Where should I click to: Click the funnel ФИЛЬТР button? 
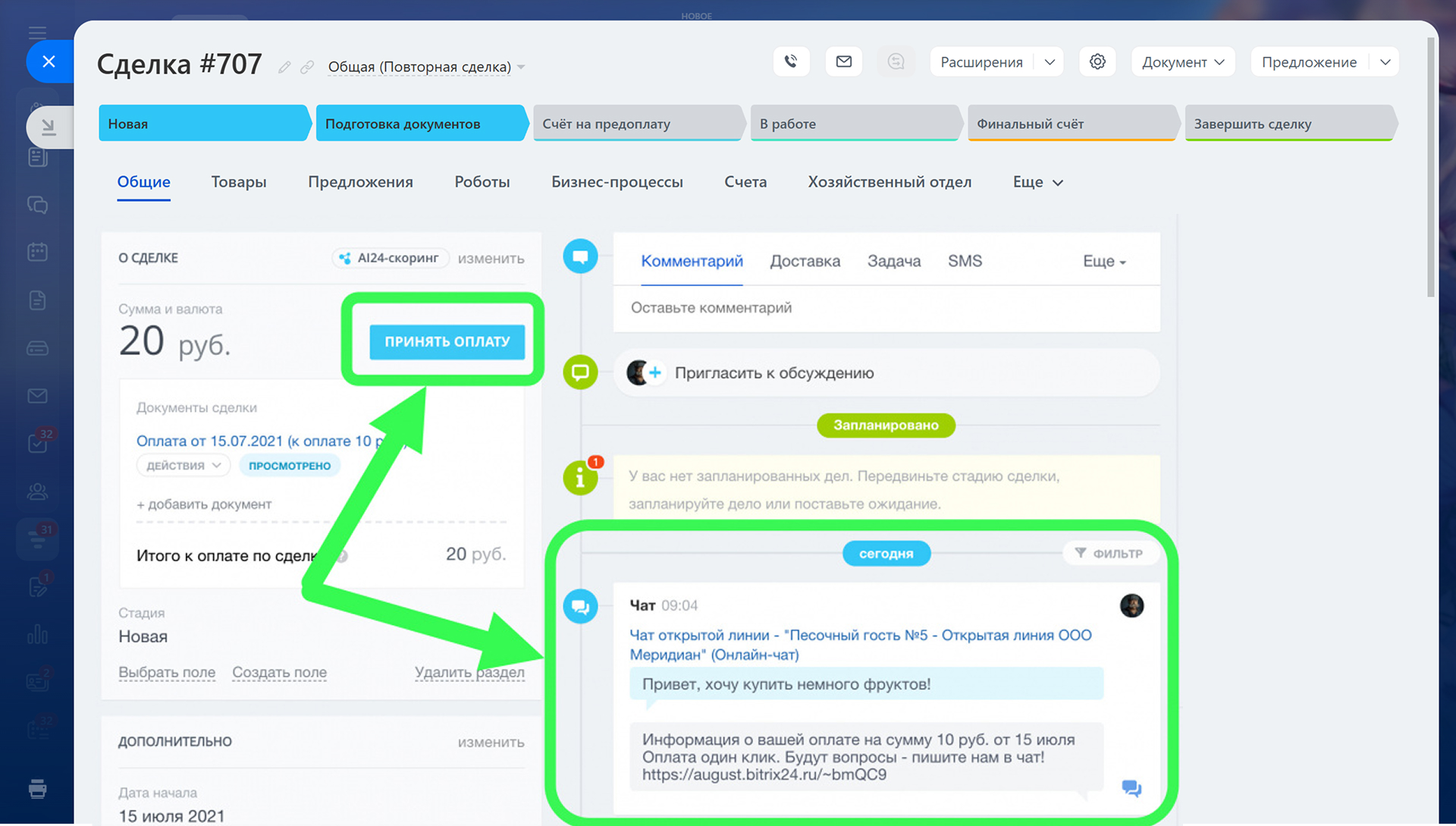(x=1109, y=554)
